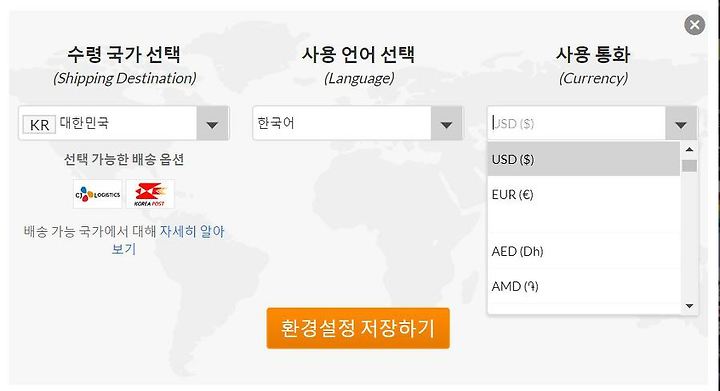The image size is (720, 391).
Task: Select USD ($) from currency list
Action: pos(584,159)
